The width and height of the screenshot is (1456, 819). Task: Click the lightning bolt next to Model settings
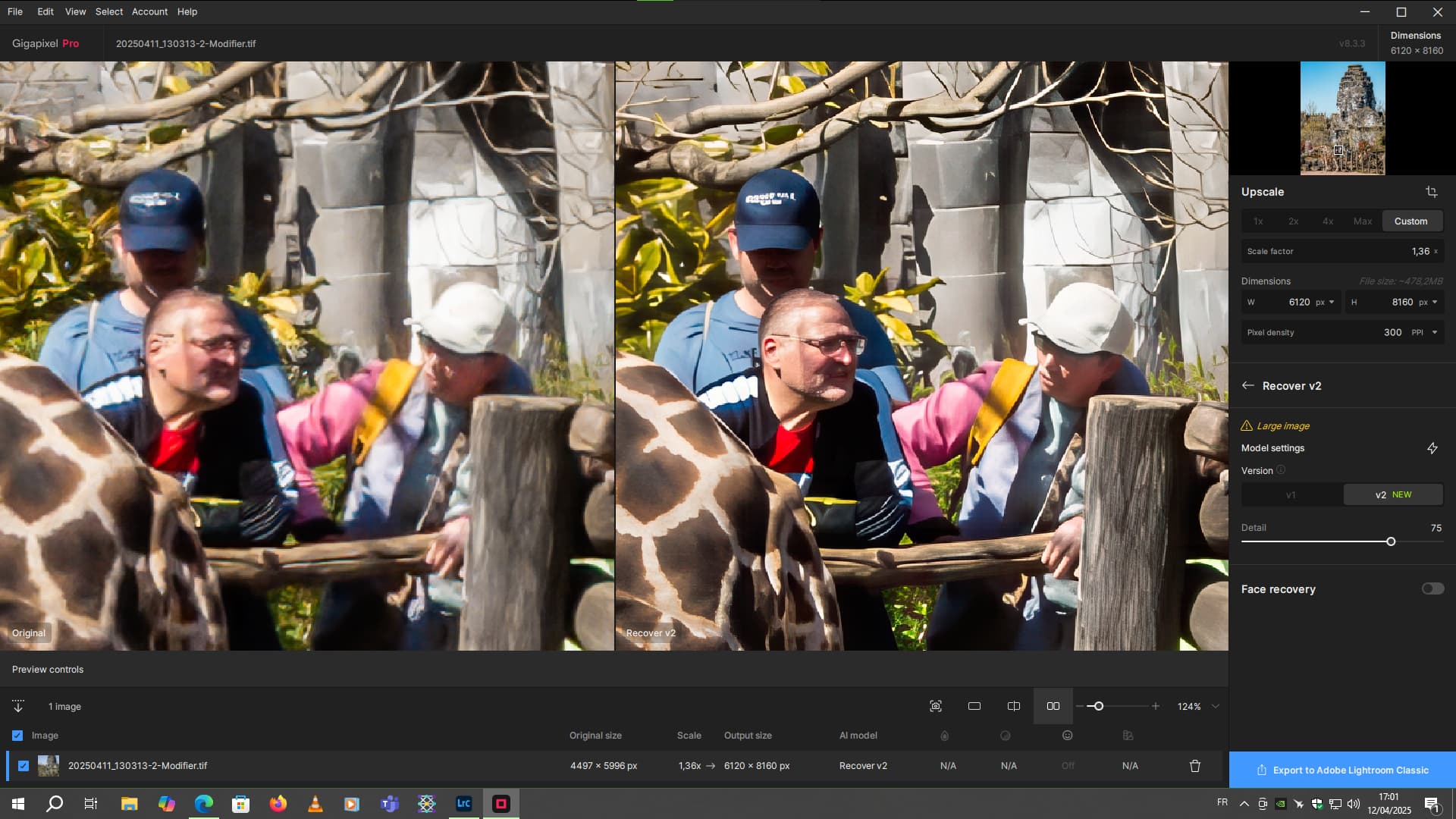pos(1432,448)
